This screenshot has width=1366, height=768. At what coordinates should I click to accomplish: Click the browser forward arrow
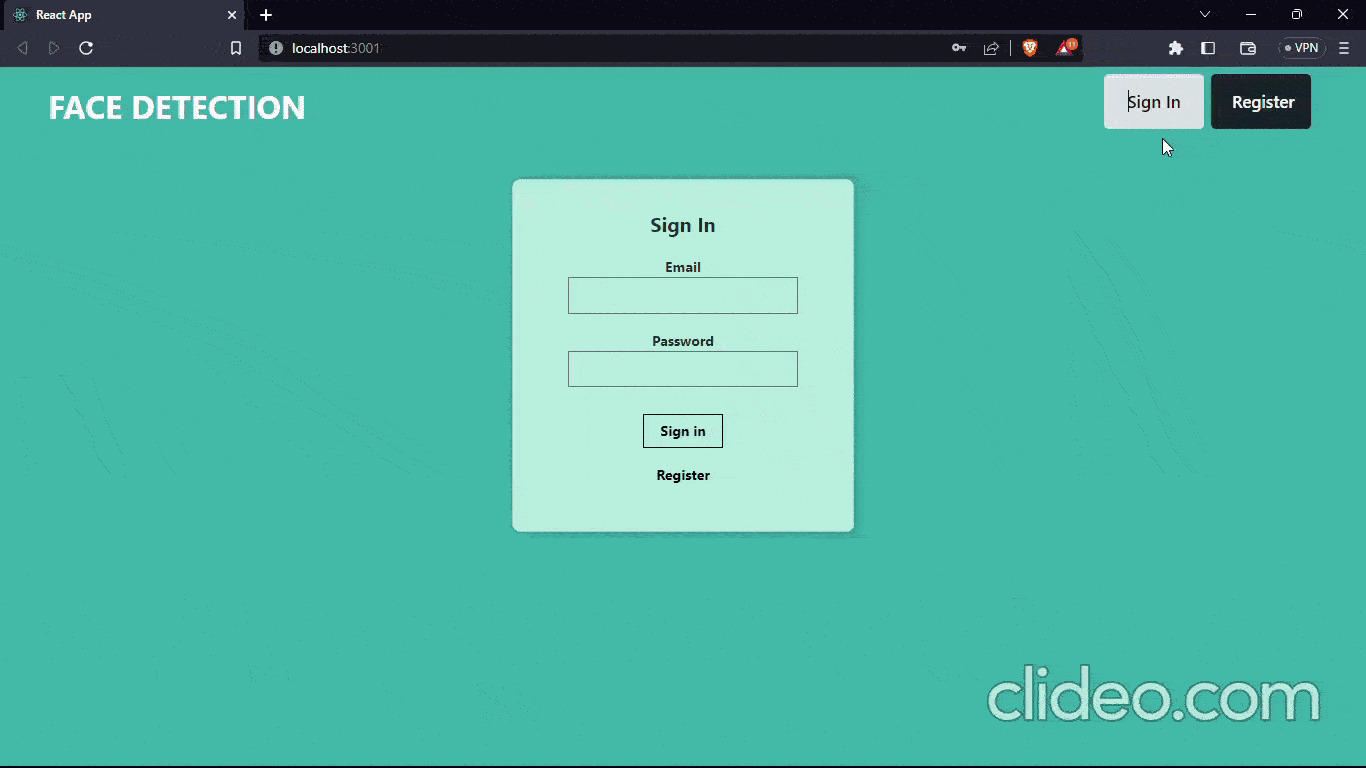click(54, 48)
